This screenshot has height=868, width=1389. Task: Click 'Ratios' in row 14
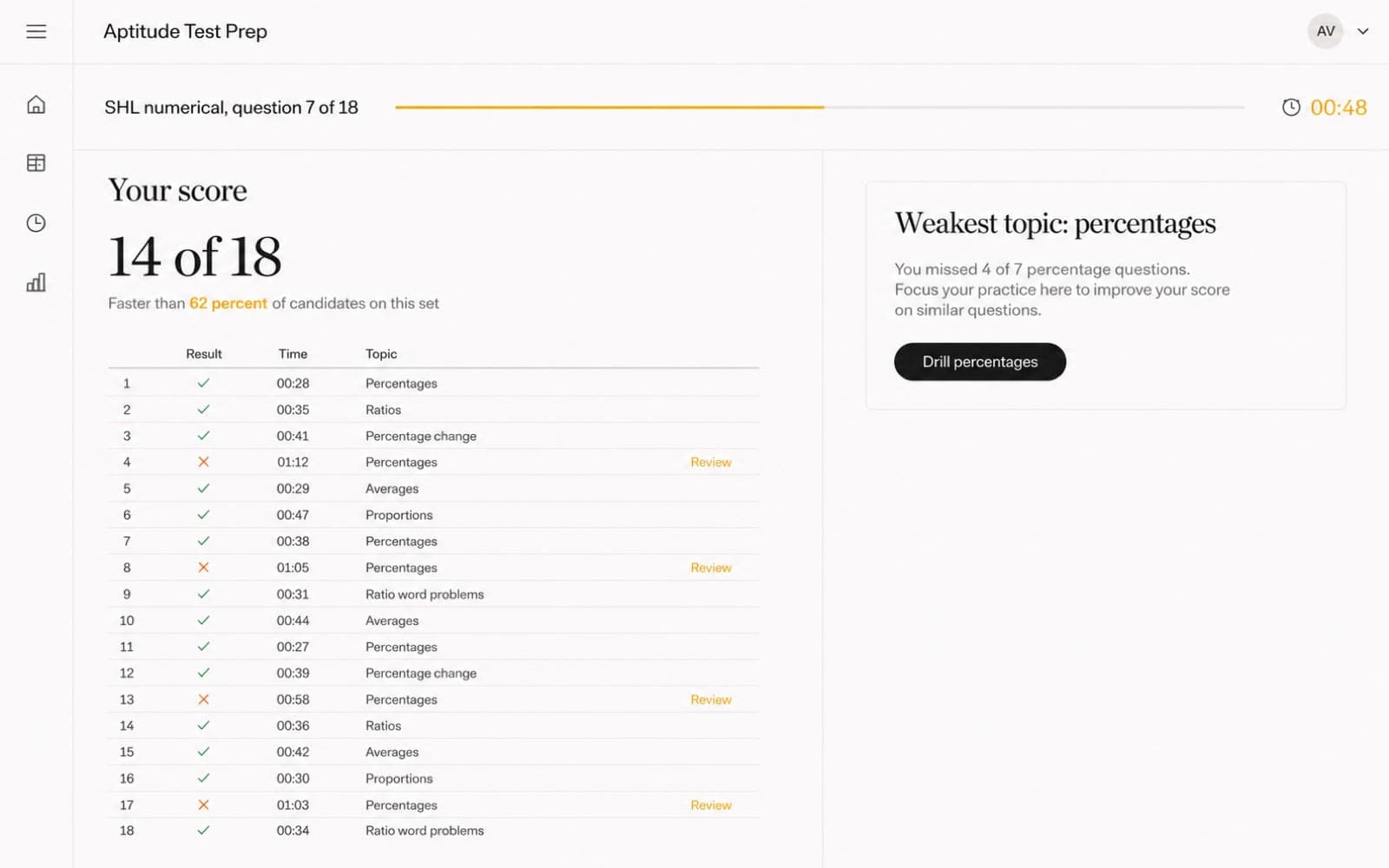(383, 727)
